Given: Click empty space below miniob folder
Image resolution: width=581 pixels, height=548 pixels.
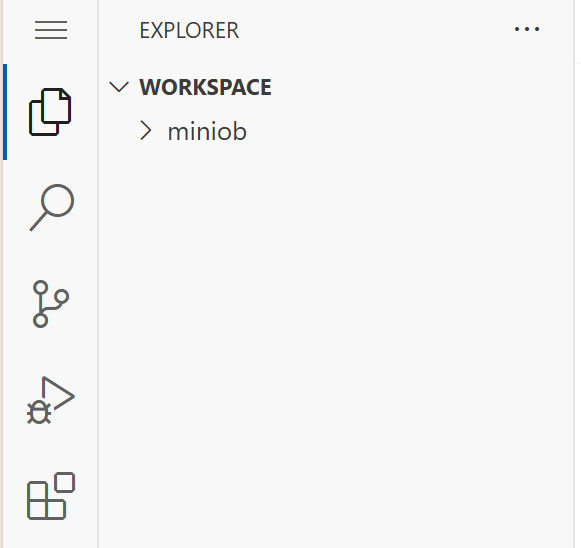Looking at the screenshot, I should (x=336, y=333).
